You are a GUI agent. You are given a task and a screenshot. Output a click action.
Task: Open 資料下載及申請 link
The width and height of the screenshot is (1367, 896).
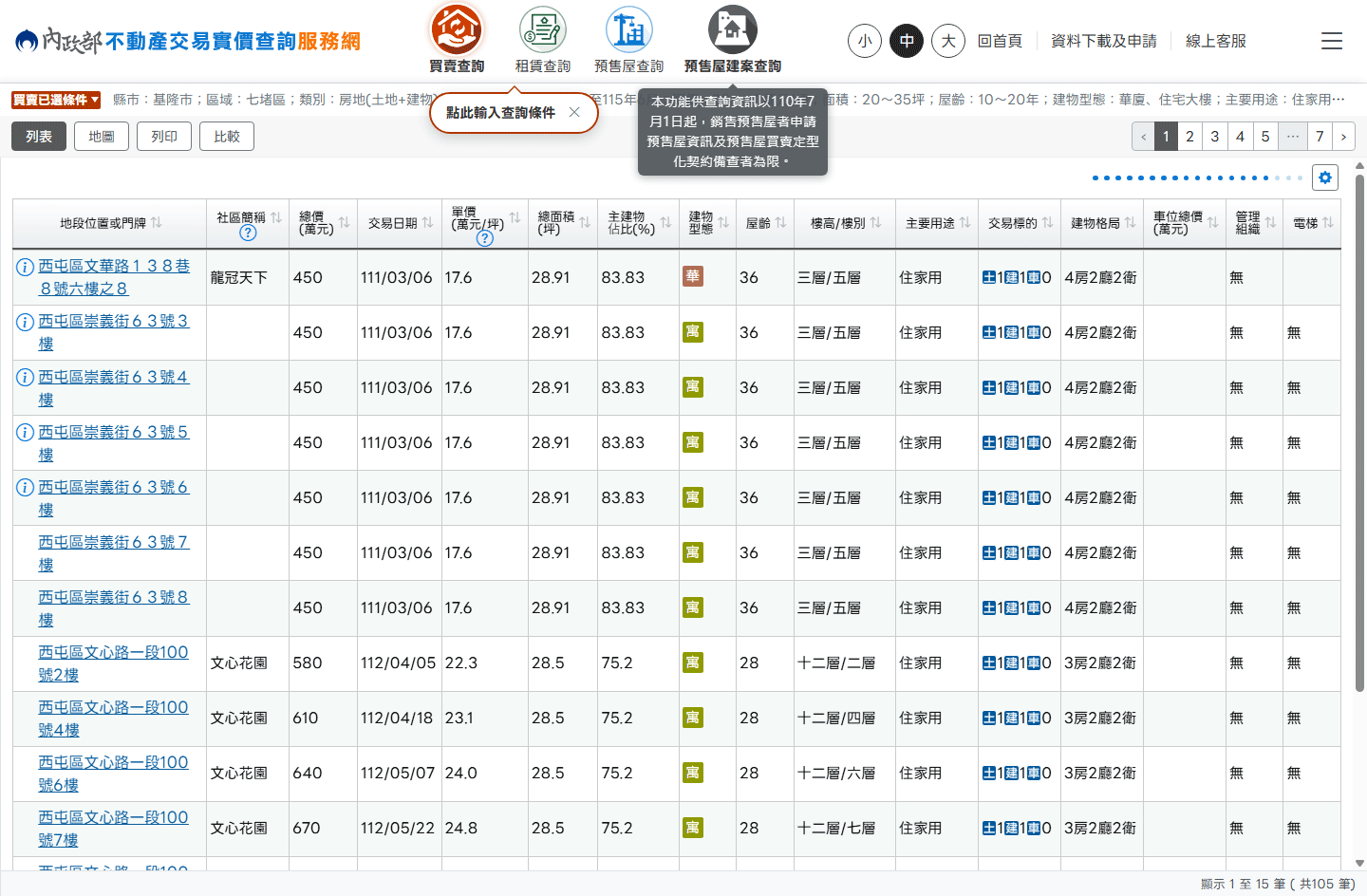1104,41
